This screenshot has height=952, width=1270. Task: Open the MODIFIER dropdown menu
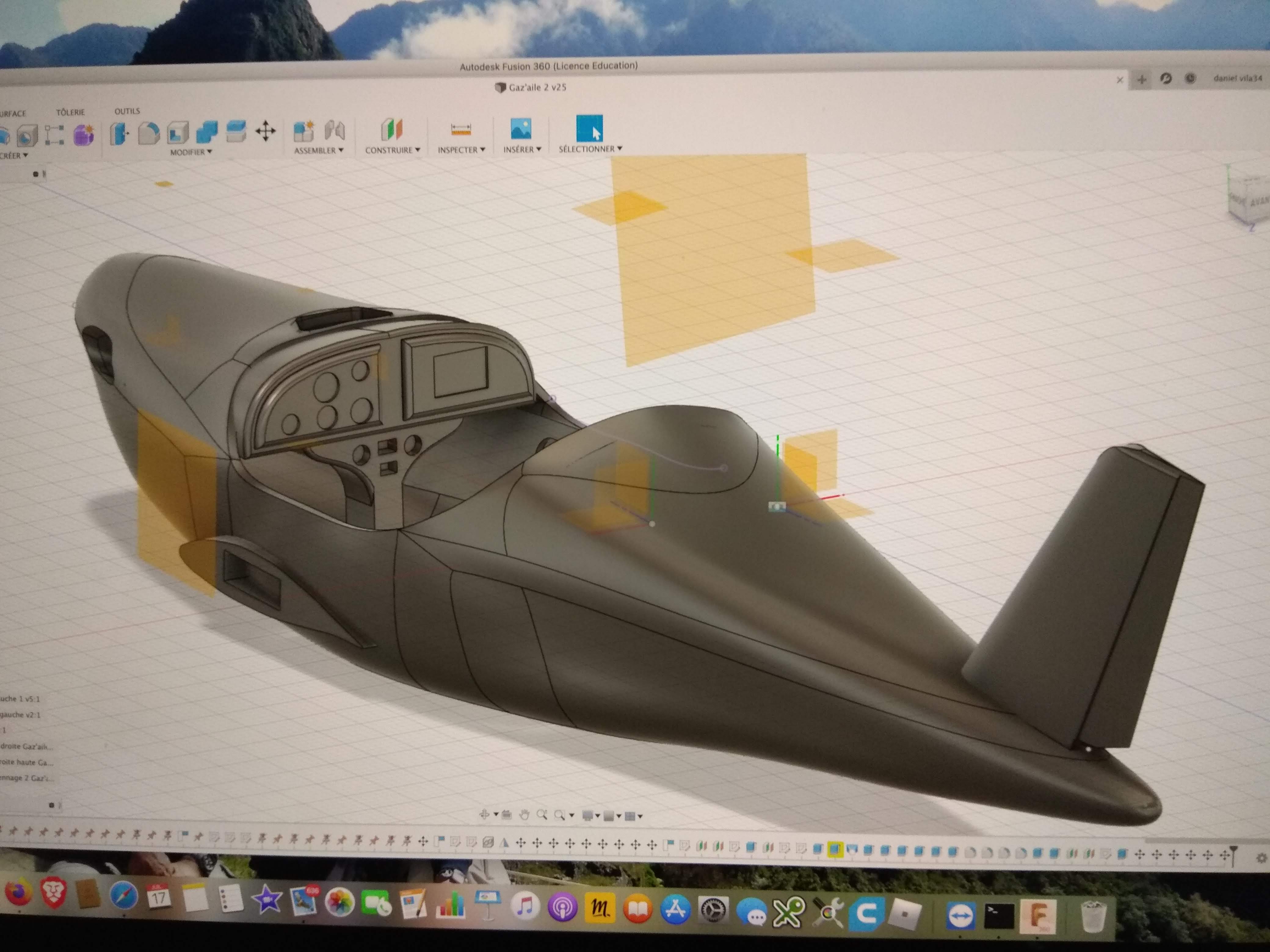191,152
